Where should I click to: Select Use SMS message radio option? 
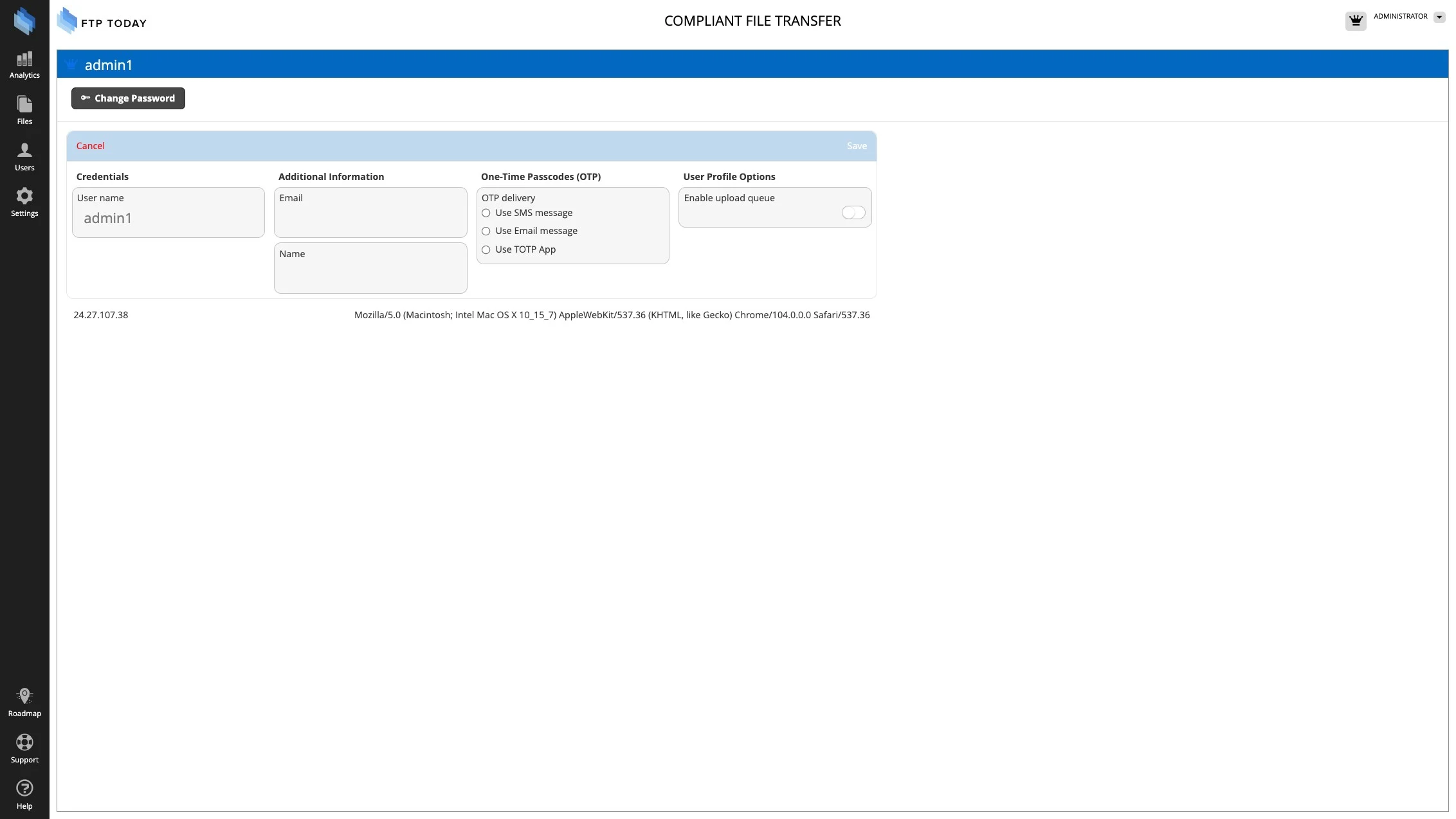click(486, 213)
